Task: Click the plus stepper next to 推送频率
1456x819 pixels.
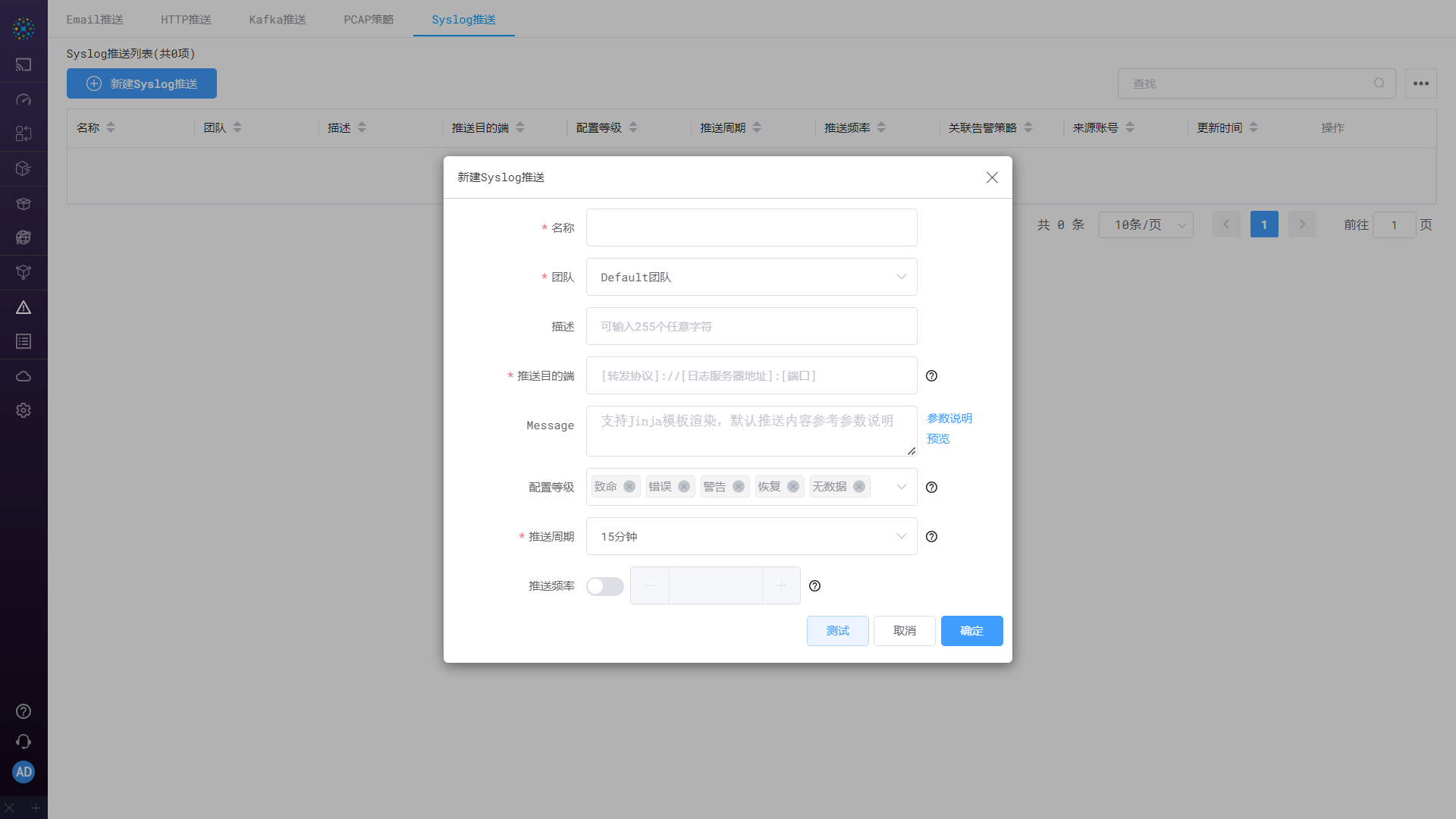Action: [x=781, y=585]
